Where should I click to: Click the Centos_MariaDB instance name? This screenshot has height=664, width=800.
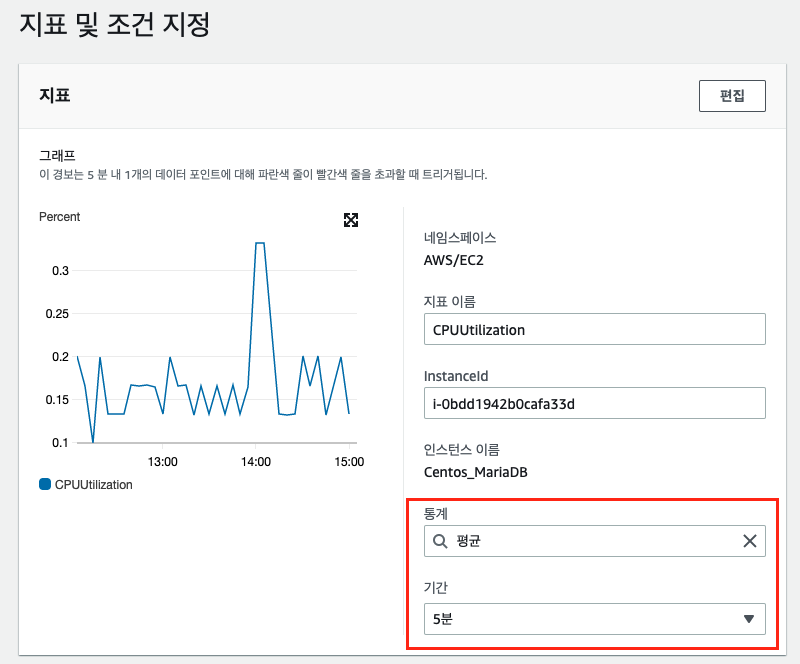click(476, 472)
